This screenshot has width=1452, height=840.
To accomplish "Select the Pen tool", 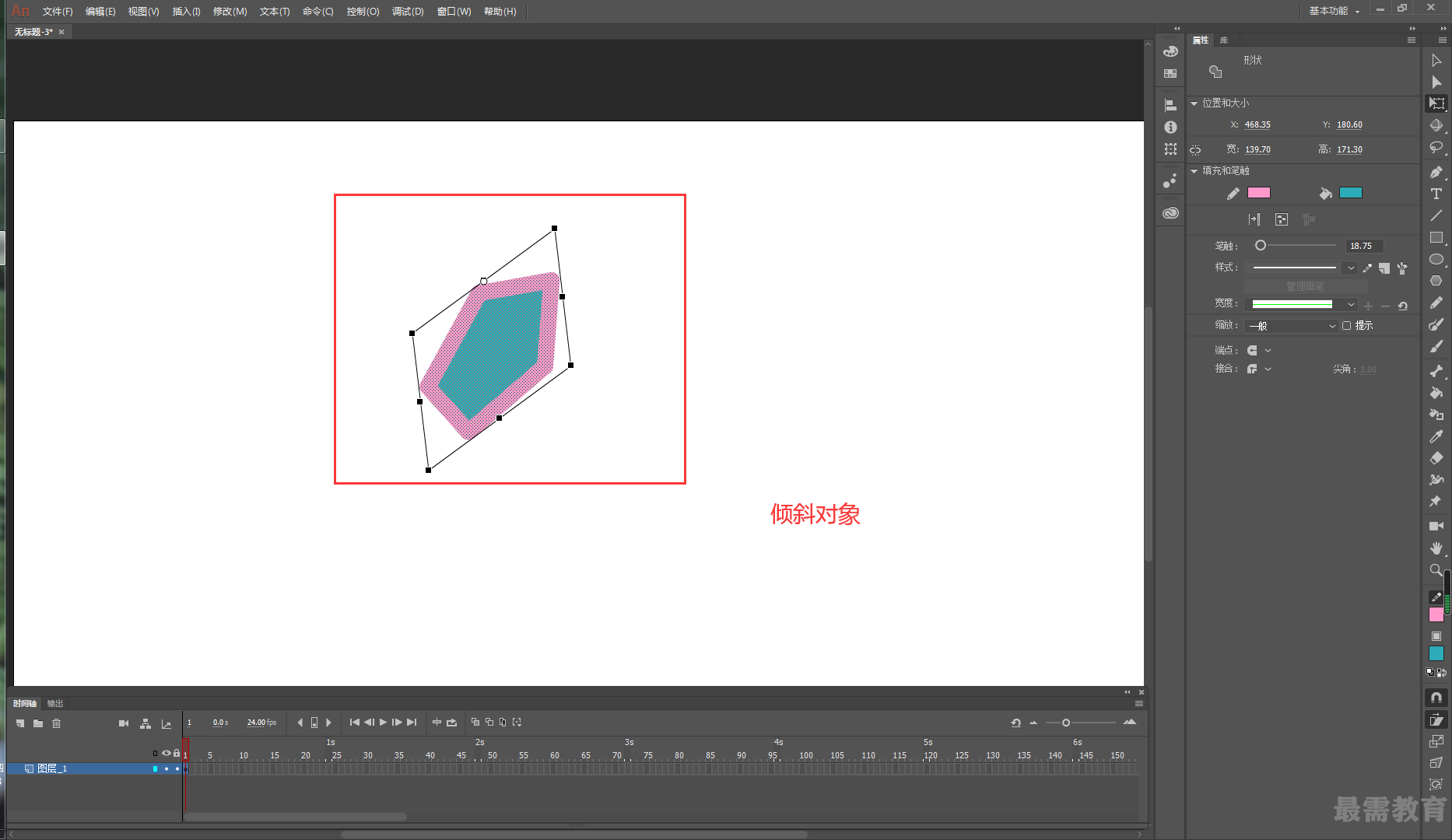I will (x=1436, y=172).
